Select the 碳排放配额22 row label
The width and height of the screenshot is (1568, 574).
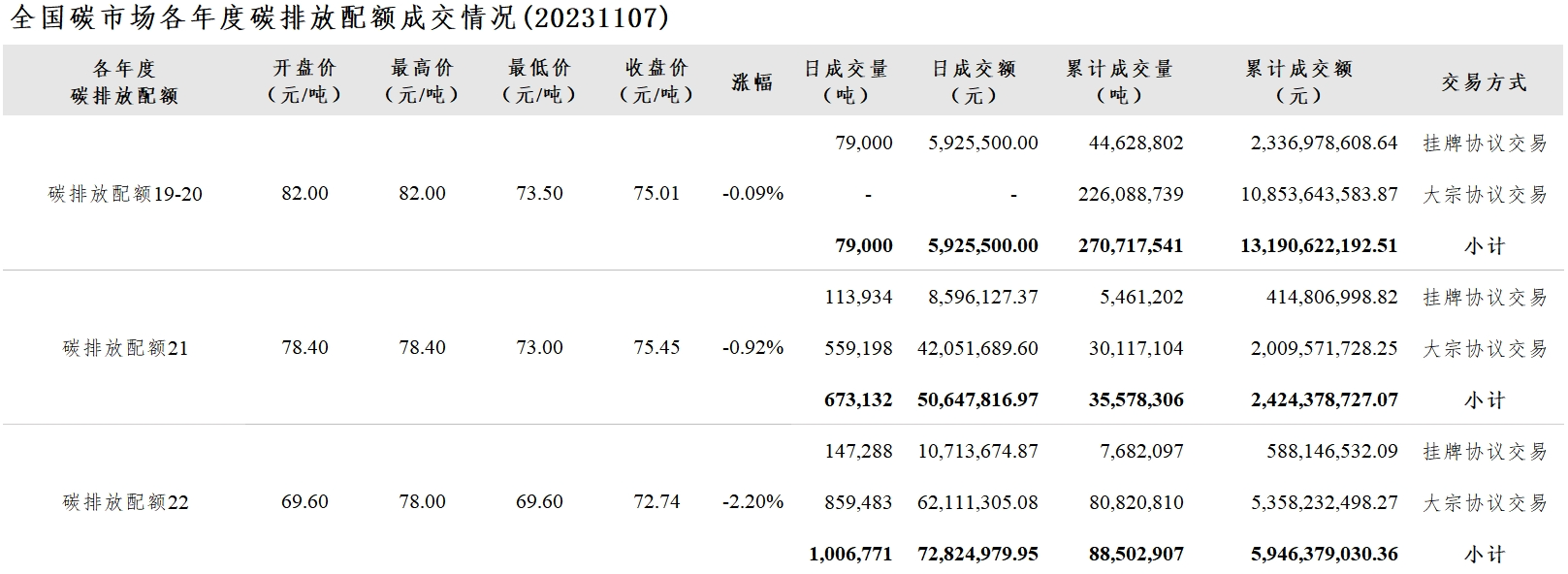click(x=125, y=502)
